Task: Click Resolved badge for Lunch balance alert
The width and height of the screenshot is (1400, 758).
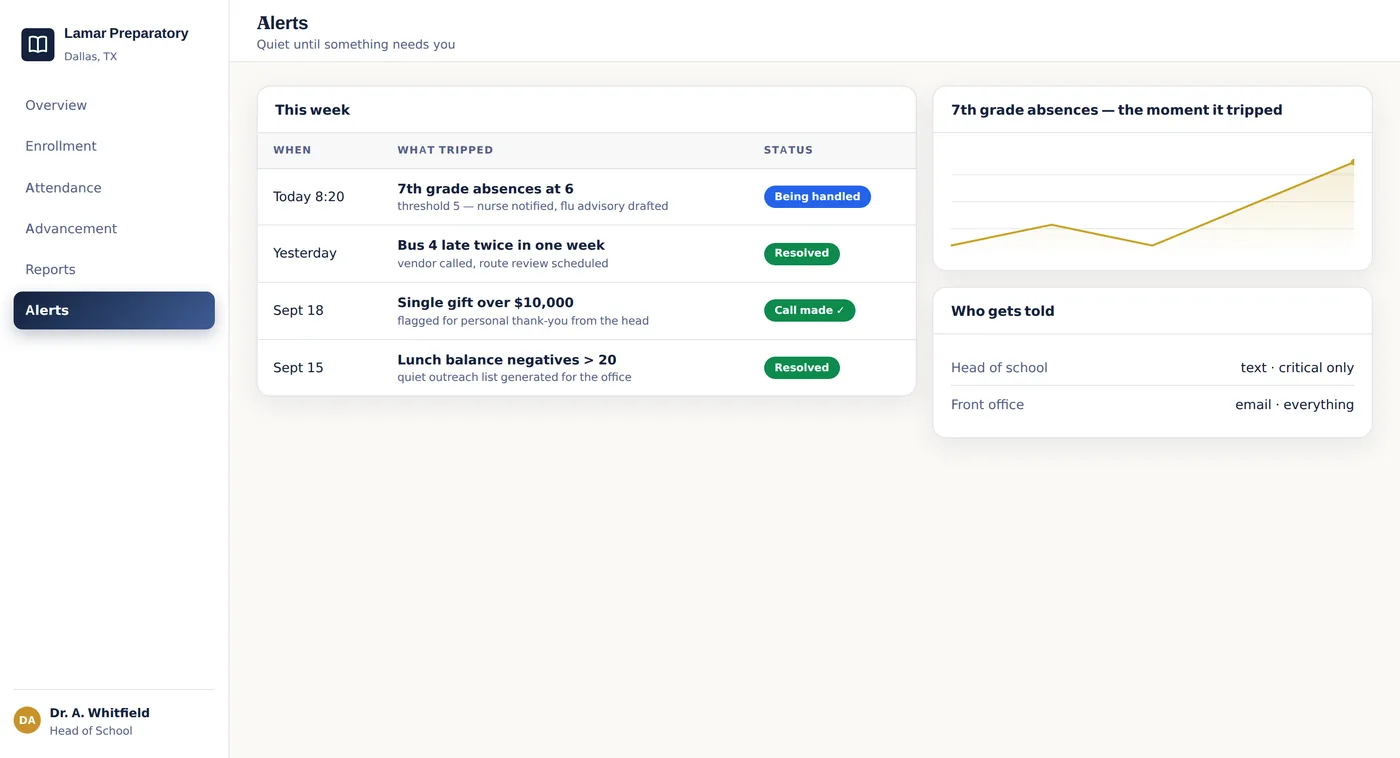Action: [x=802, y=368]
